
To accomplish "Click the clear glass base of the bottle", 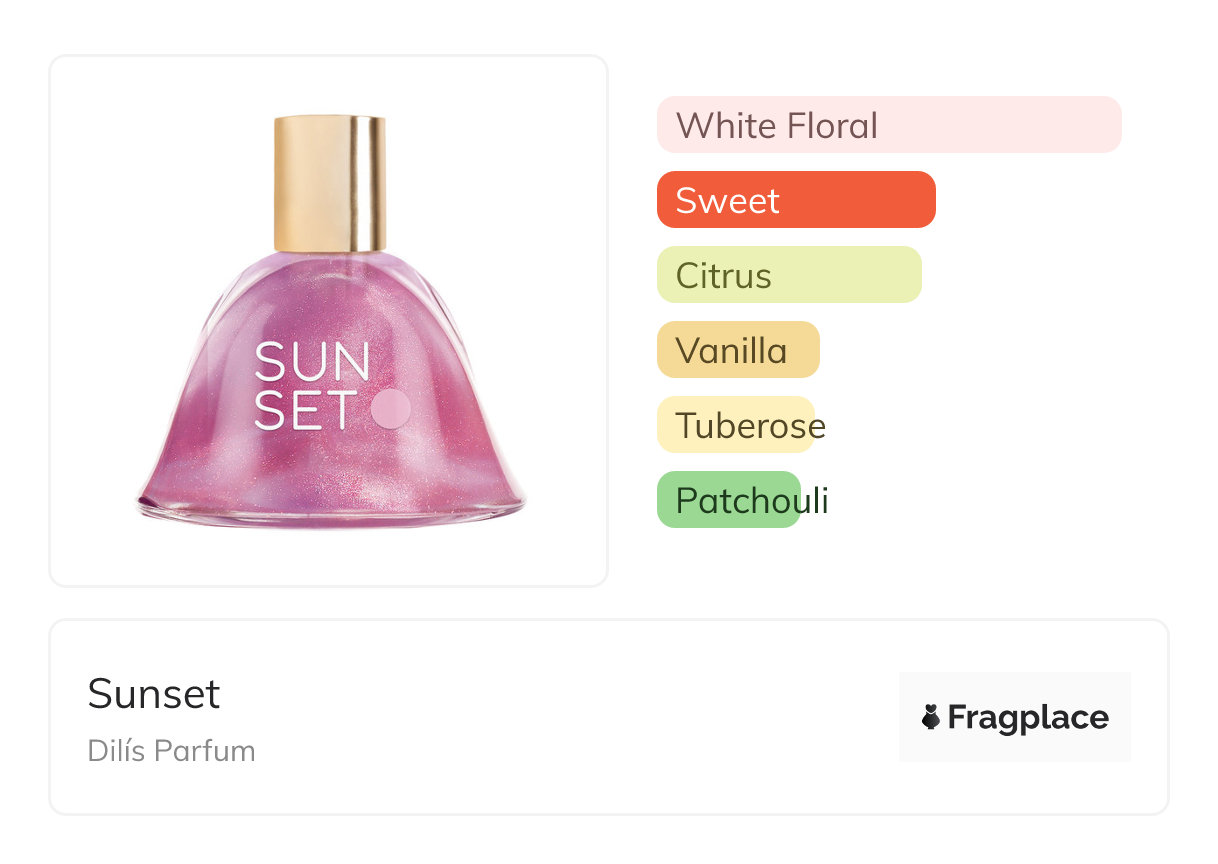I will [x=330, y=514].
